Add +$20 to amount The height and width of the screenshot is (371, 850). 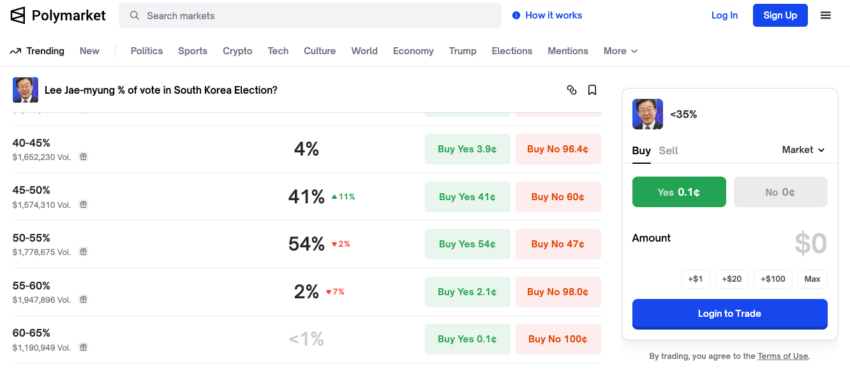(x=732, y=279)
